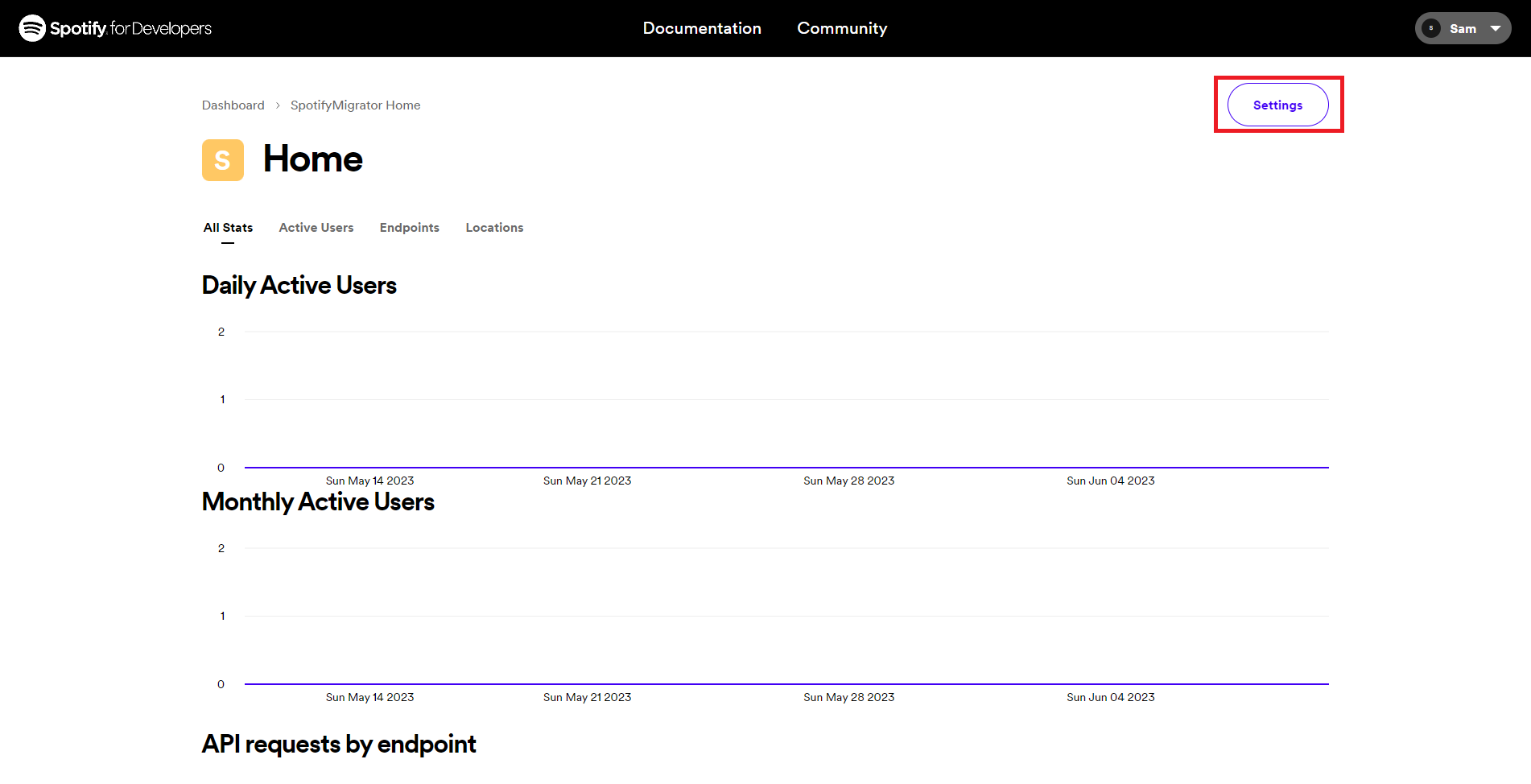Go back to Dashboard breadcrumb
The height and width of the screenshot is (784, 1531).
(x=233, y=105)
